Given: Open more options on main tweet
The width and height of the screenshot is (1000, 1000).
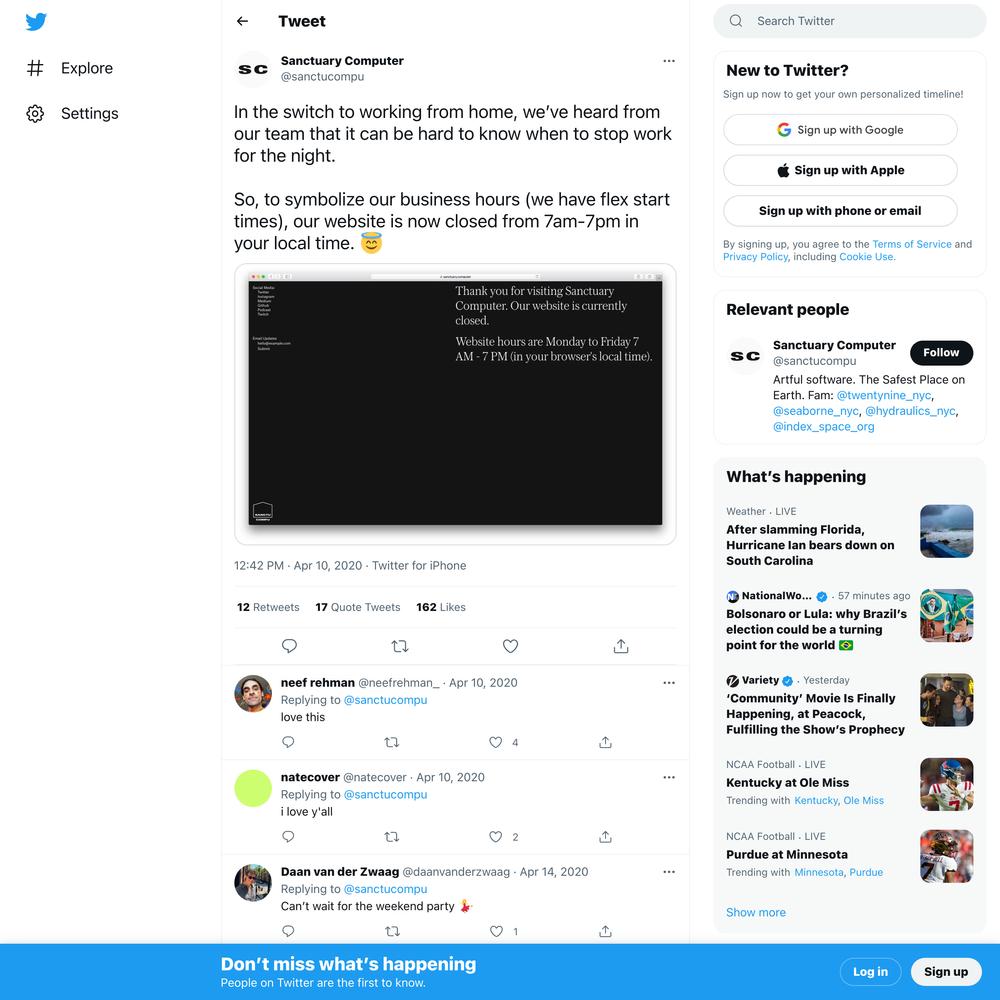Looking at the screenshot, I should point(668,61).
